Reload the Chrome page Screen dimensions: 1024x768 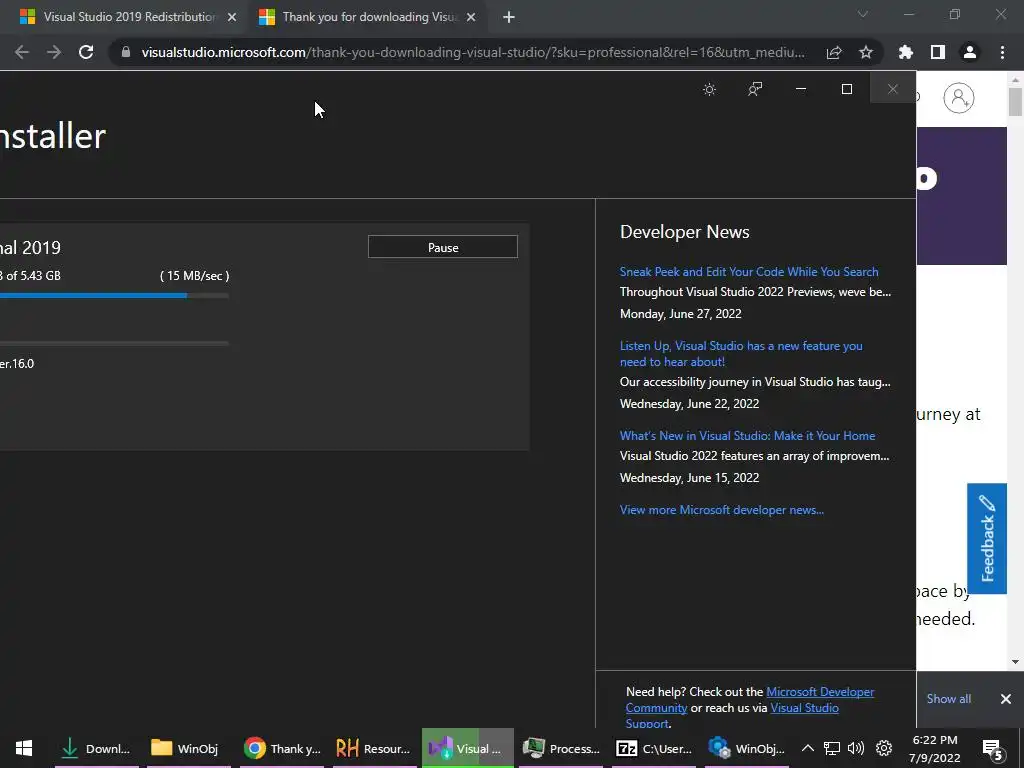86,52
